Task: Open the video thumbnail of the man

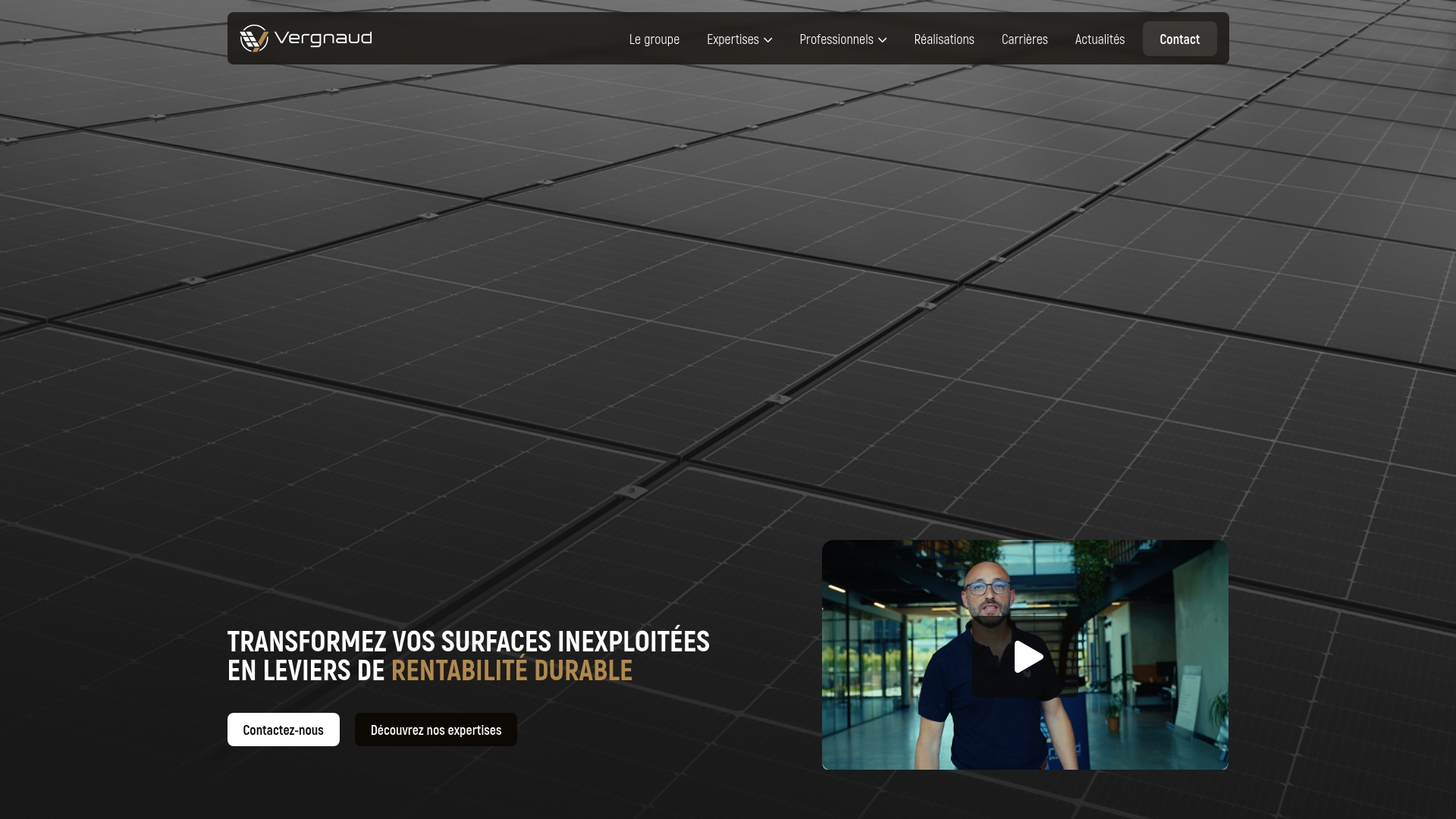Action: pyautogui.click(x=1025, y=655)
